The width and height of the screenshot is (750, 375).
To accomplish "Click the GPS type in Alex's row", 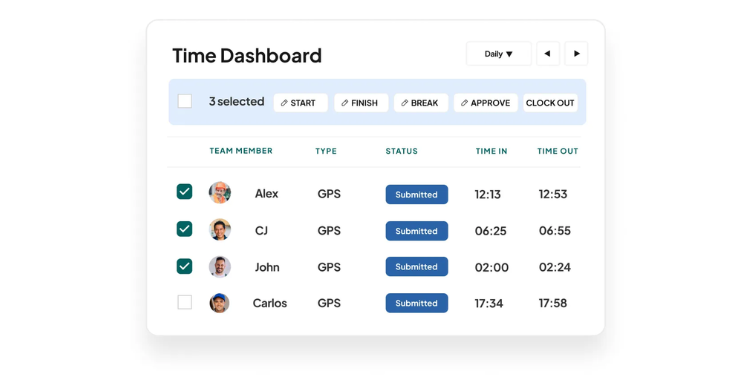I will tap(329, 194).
